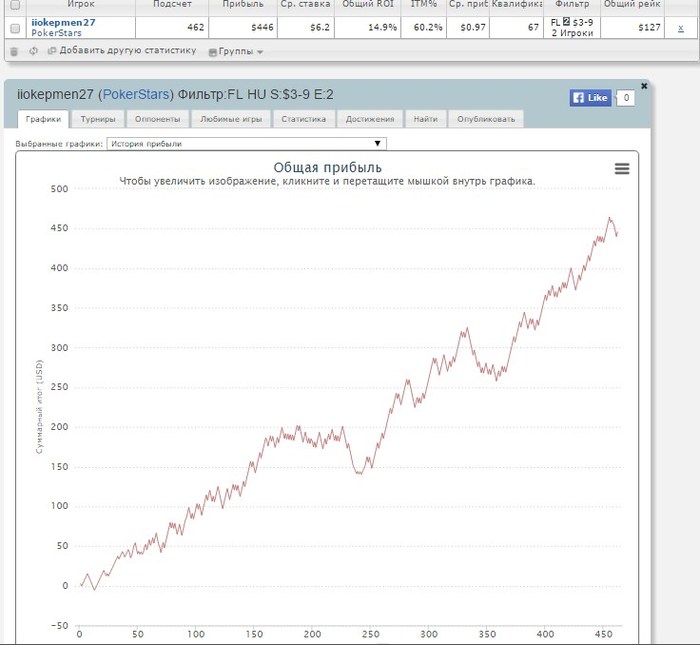The width and height of the screenshot is (700, 645).
Task: Click the profit line peak near 450
Action: pyautogui.click(x=609, y=218)
